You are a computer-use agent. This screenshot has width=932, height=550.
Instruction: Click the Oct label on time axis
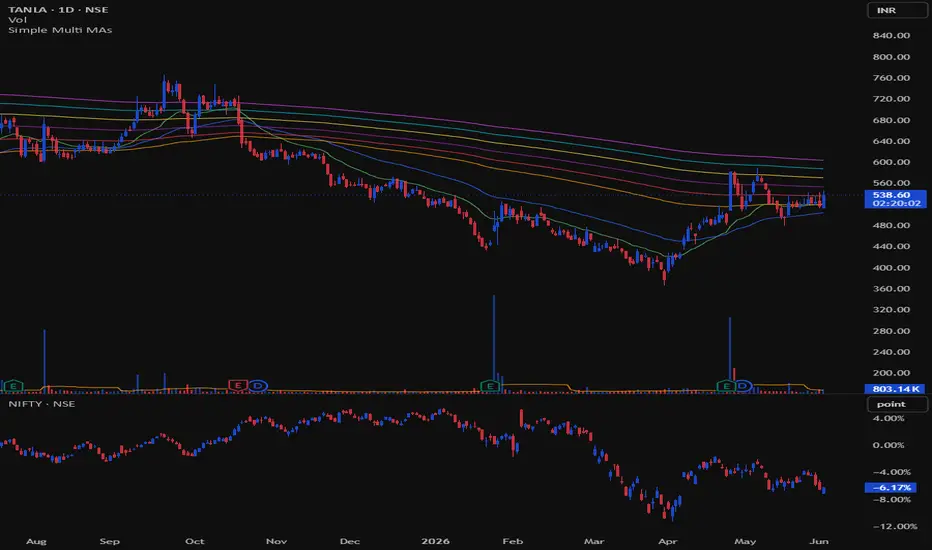point(194,541)
